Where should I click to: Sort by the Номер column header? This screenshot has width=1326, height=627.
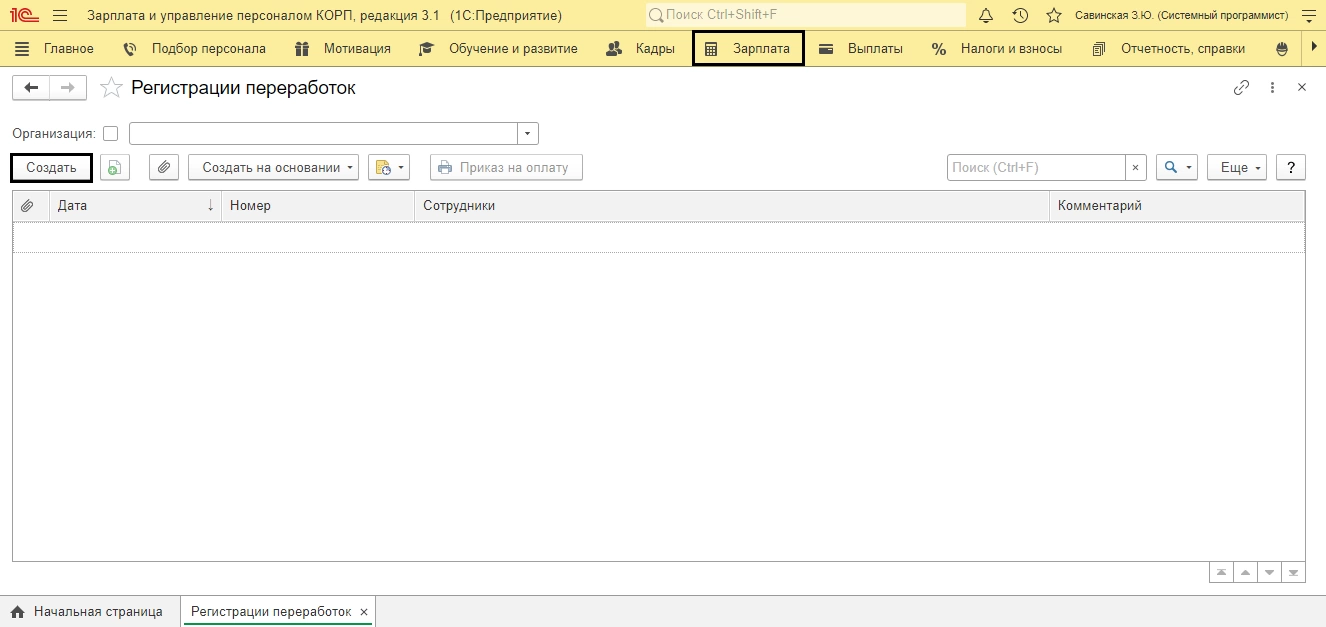318,206
